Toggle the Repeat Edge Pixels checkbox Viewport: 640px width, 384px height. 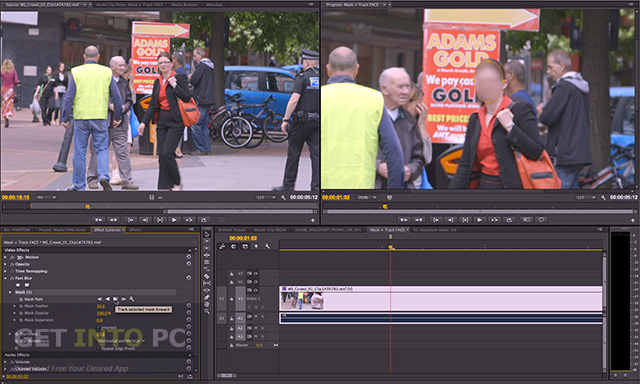point(98,348)
